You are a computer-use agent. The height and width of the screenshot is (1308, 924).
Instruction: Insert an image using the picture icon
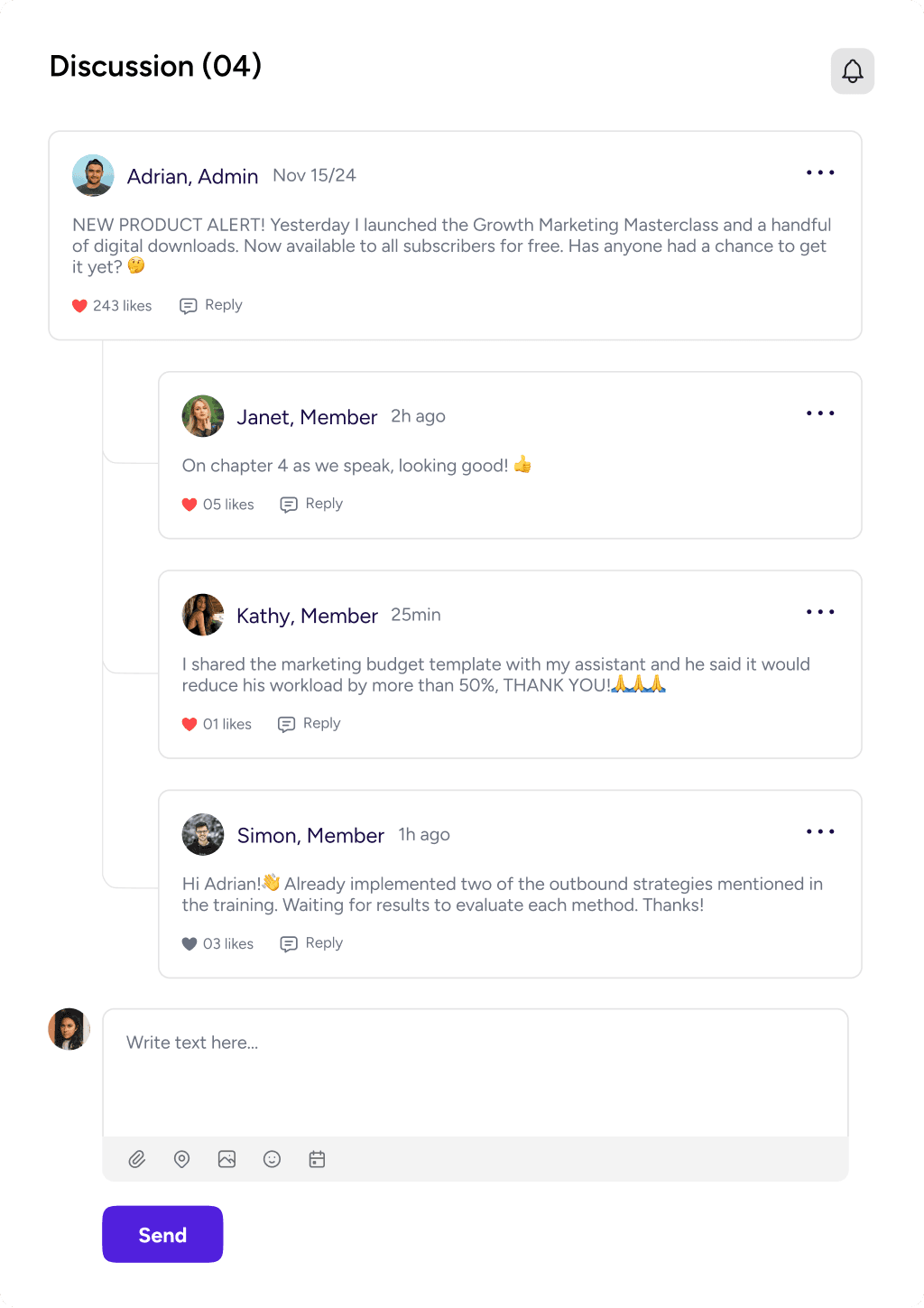pos(226,1159)
